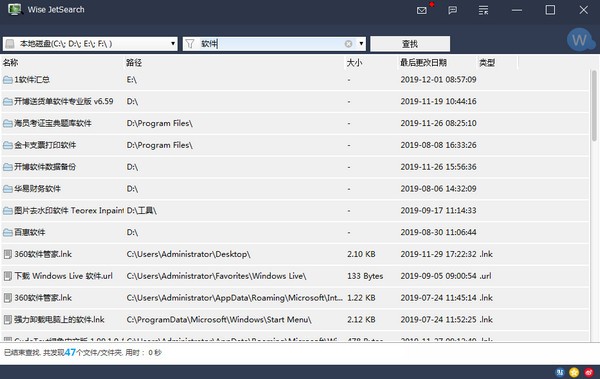Sort by 最后更改日期 column header
The height and width of the screenshot is (379, 600).
(x=423, y=62)
